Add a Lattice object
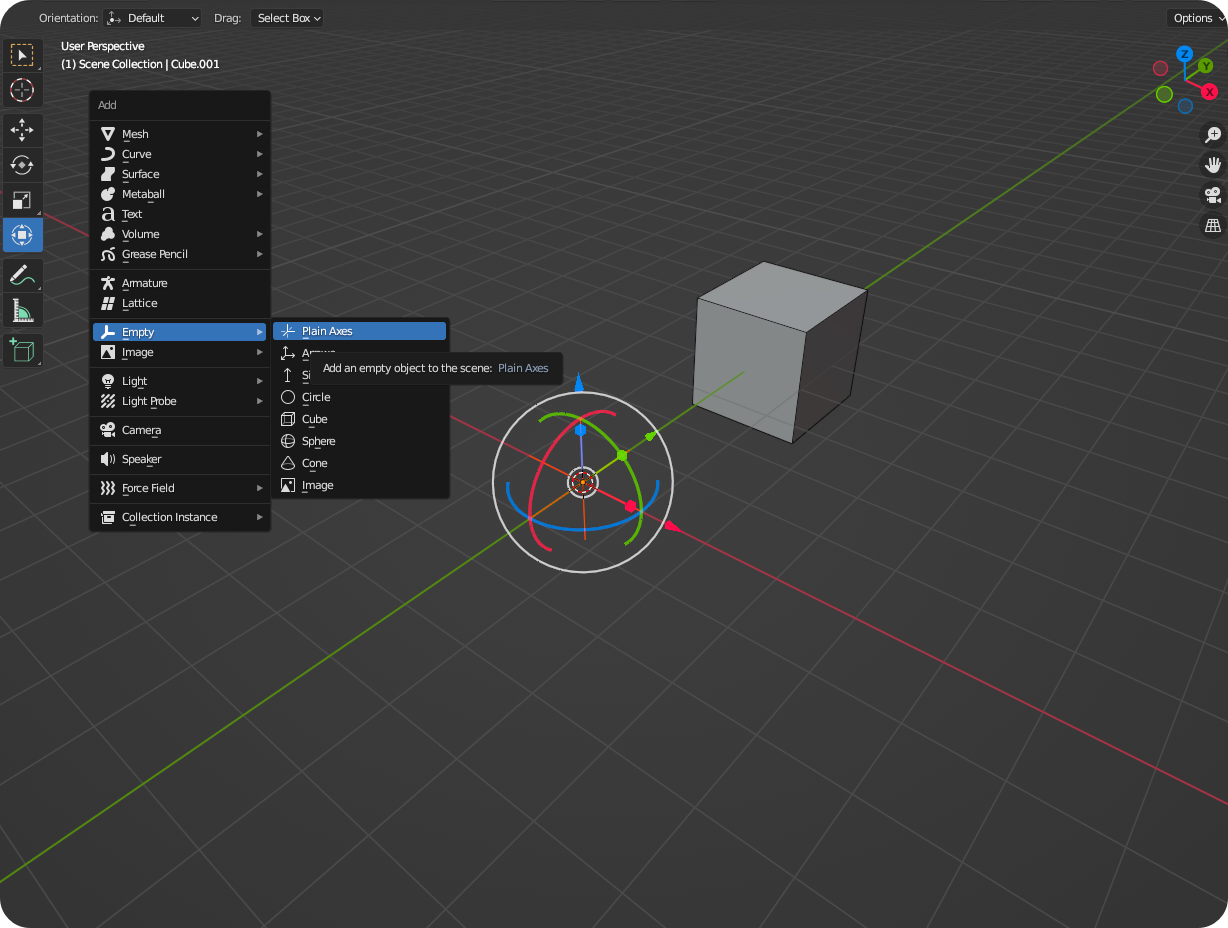The width and height of the screenshot is (1228, 928). 181,303
